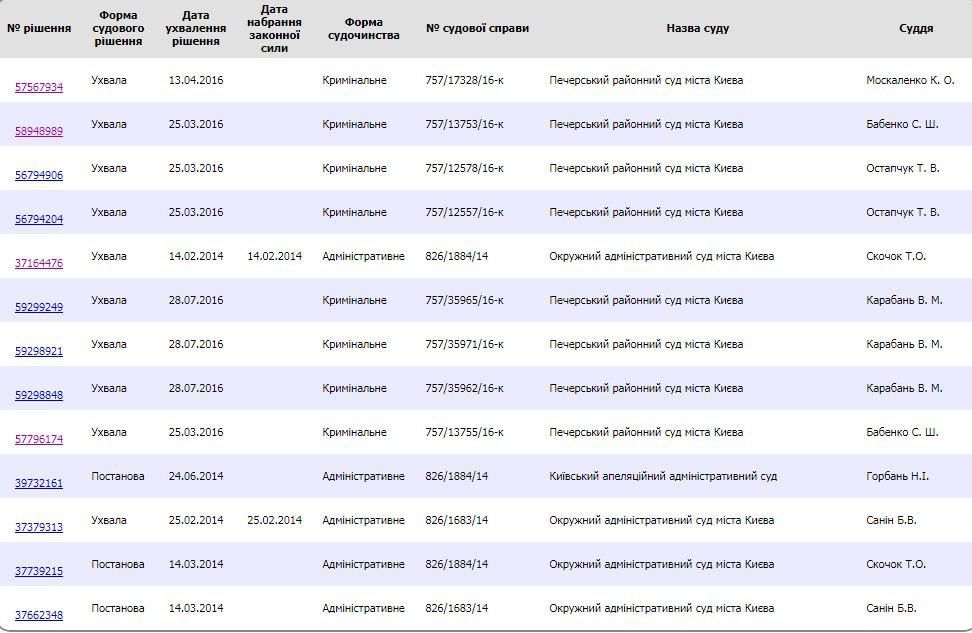Click decision number 37739215
972x633 pixels.
39,572
